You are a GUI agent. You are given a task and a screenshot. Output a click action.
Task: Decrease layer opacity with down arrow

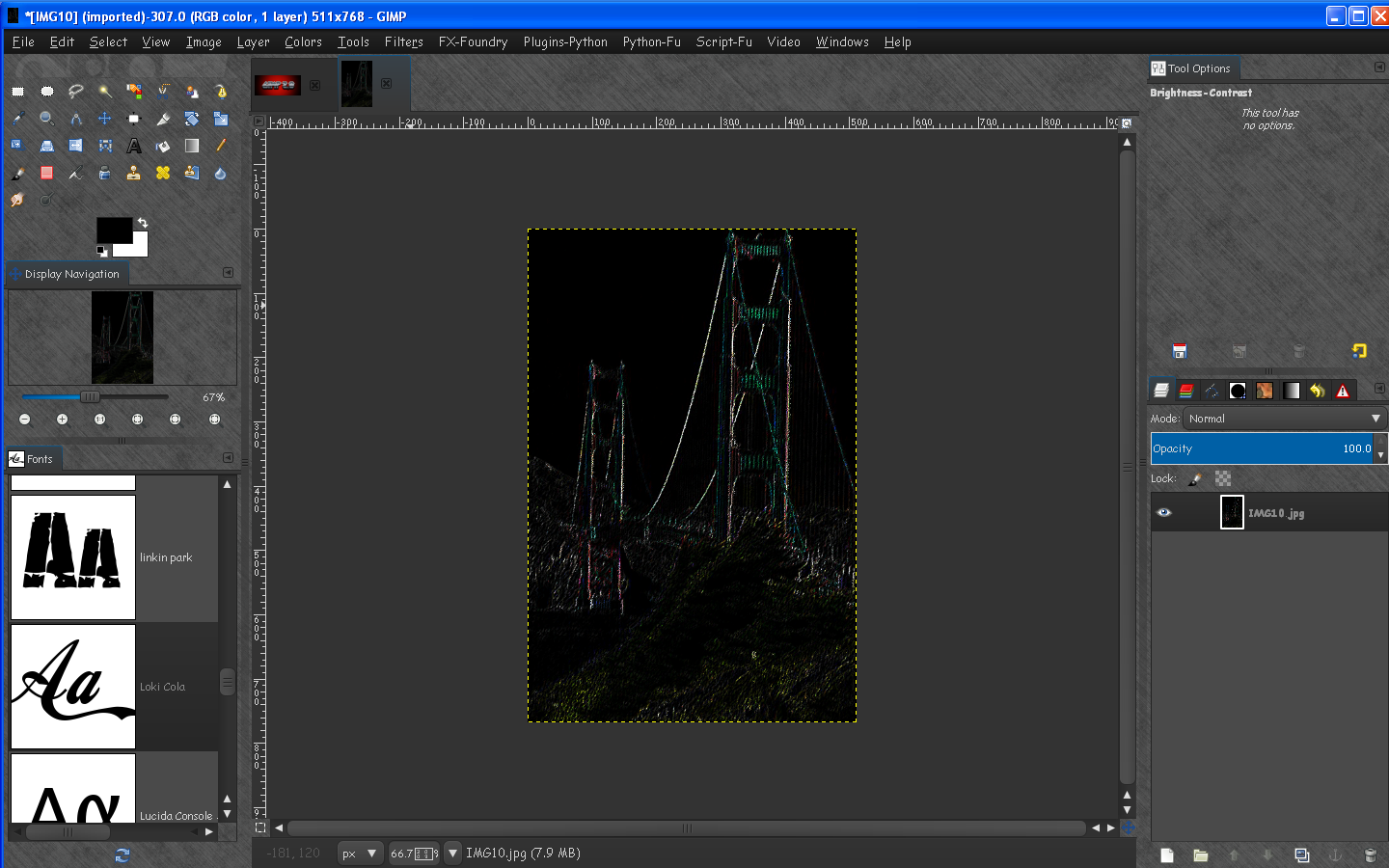pos(1381,454)
